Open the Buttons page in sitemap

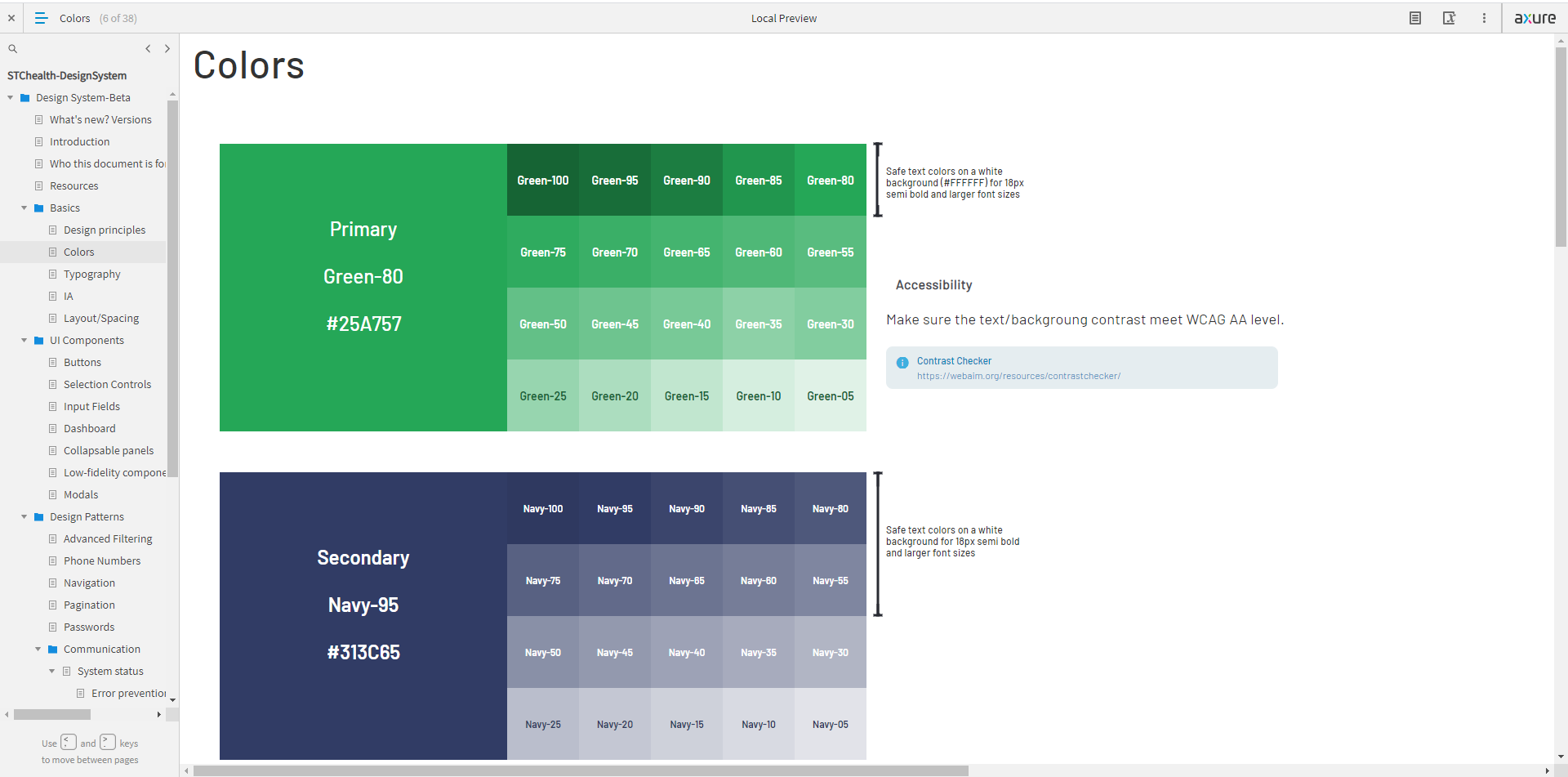tap(82, 363)
